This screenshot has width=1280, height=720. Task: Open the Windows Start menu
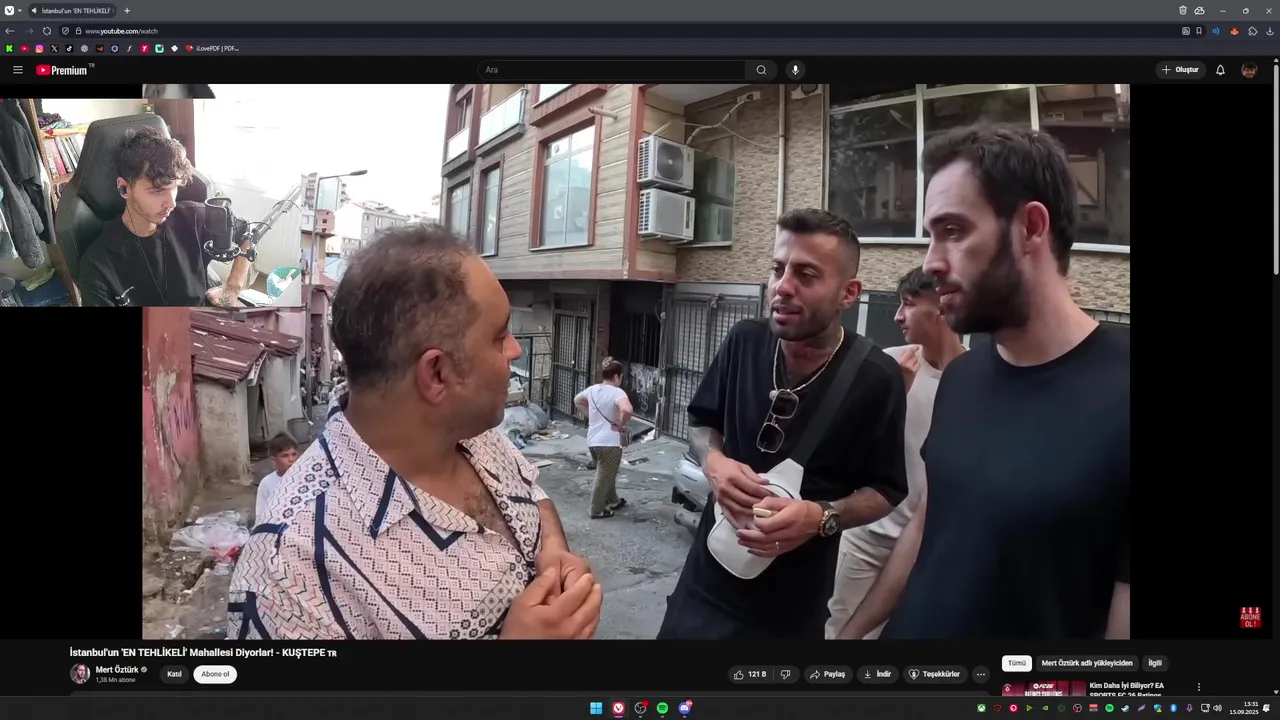pyautogui.click(x=596, y=708)
